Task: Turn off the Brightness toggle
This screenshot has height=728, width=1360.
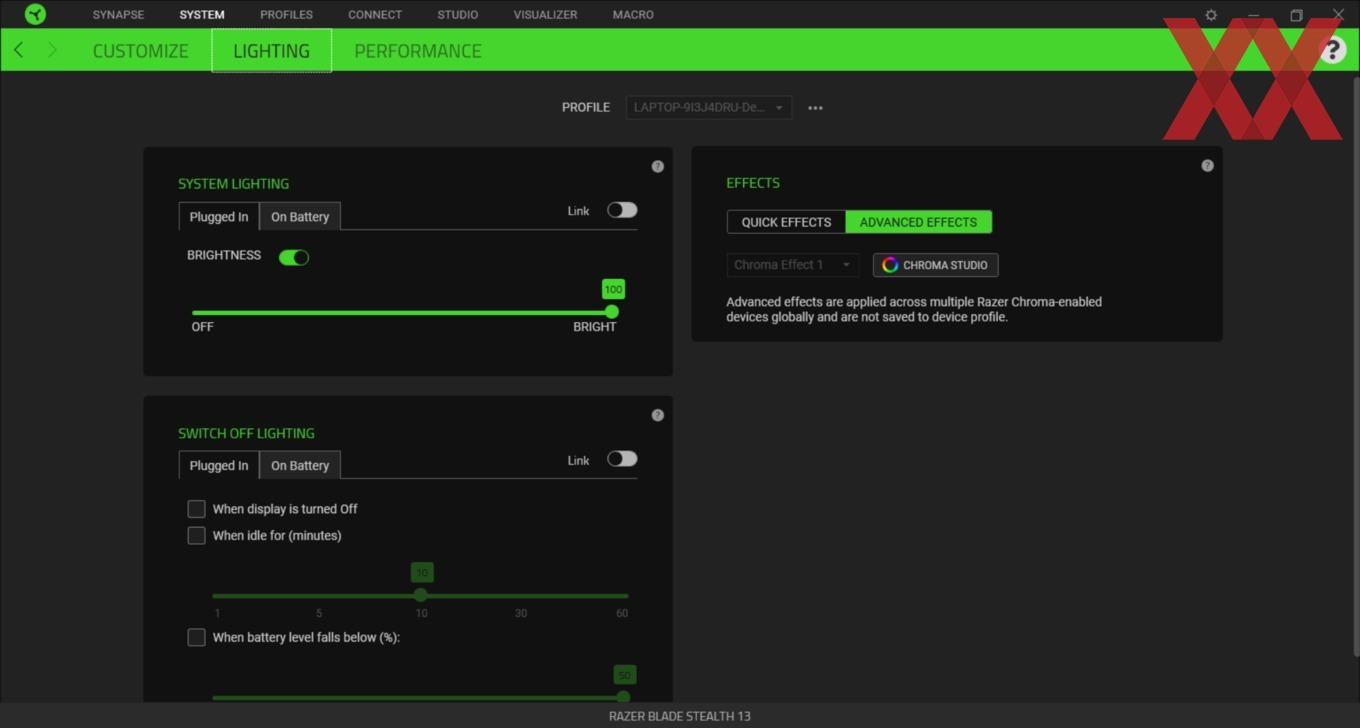Action: [x=294, y=257]
